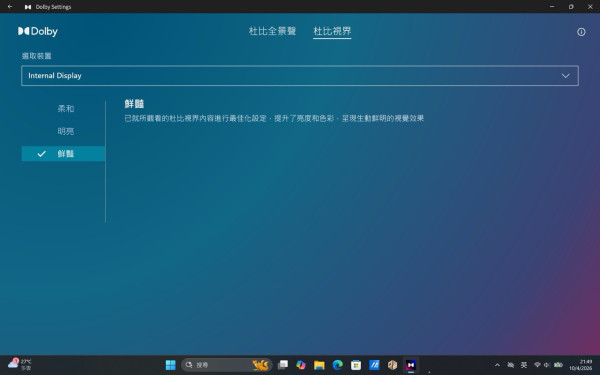Switch to the 杜比全景聲 tab
The width and height of the screenshot is (600, 375).
pos(272,31)
